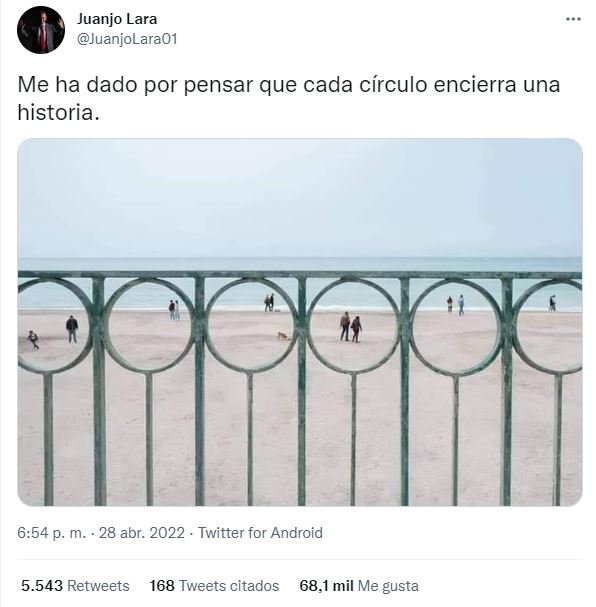
Task: Click the 28 abr. 2022 date
Action: click(x=142, y=533)
